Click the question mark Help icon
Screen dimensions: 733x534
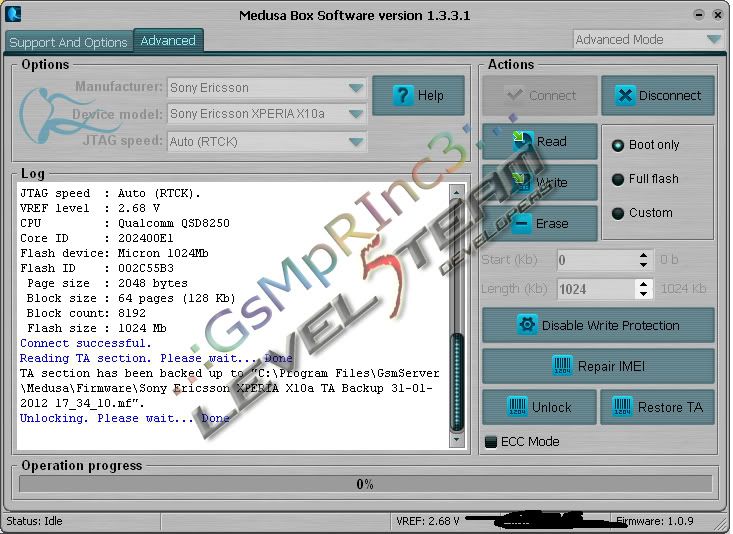pyautogui.click(x=403, y=95)
